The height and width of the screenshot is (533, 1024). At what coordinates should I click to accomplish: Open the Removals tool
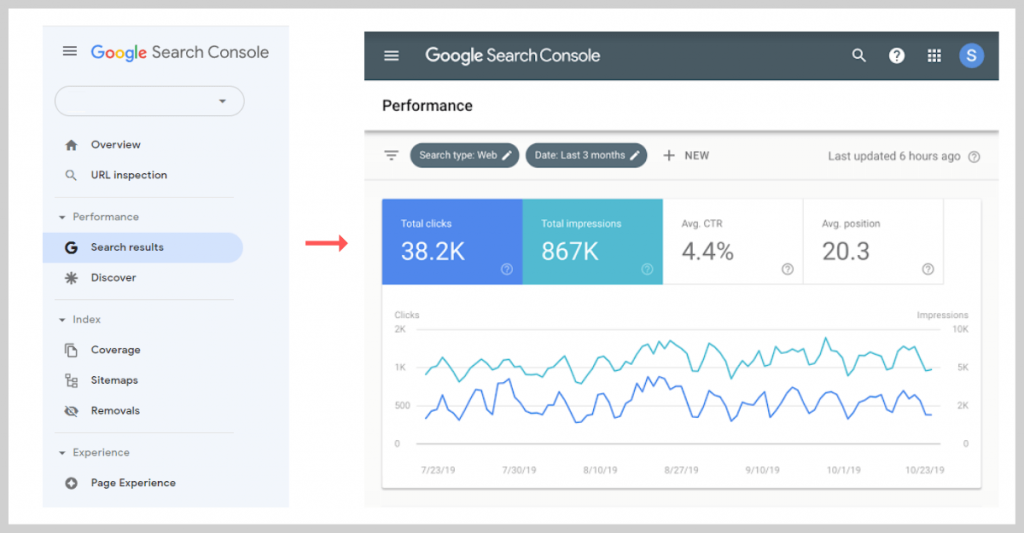coord(115,411)
